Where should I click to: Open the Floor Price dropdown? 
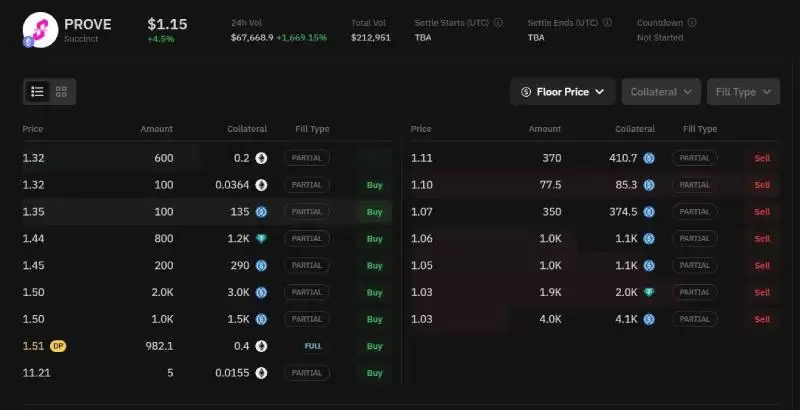point(562,92)
